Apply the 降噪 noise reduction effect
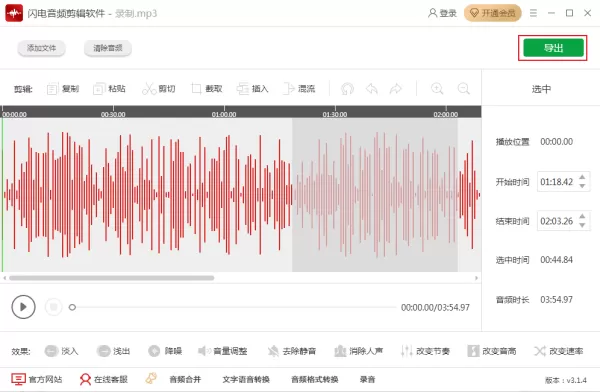 point(165,351)
